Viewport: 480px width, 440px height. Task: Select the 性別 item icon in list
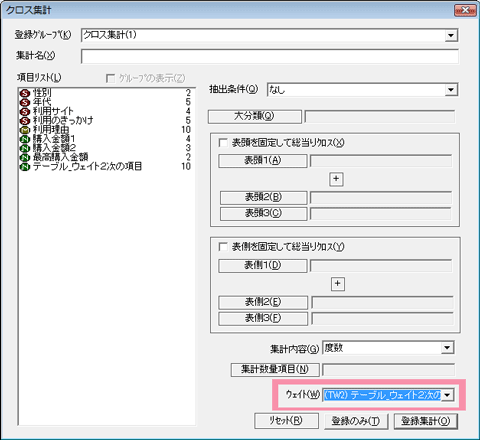25,93
